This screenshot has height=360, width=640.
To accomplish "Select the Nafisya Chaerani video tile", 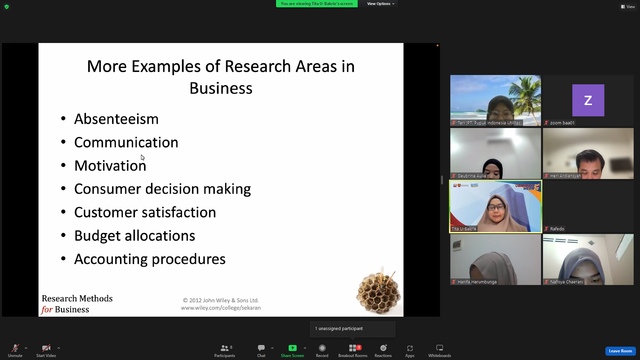I will tap(588, 260).
